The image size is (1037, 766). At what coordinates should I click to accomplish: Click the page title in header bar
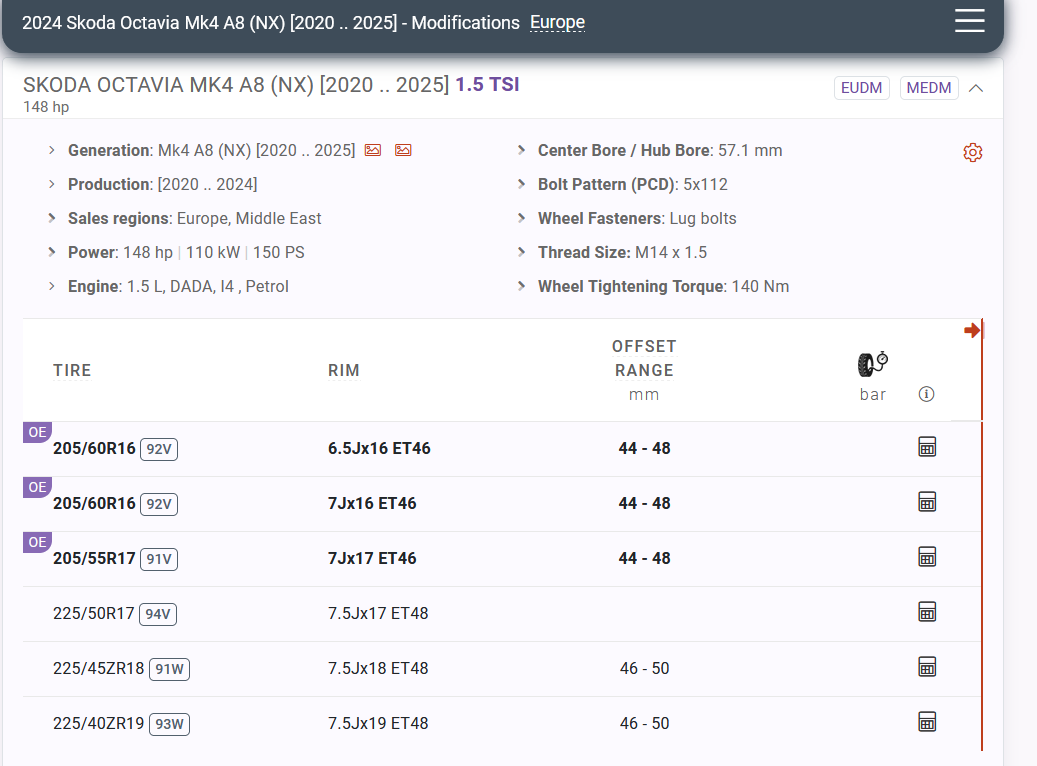(x=271, y=22)
